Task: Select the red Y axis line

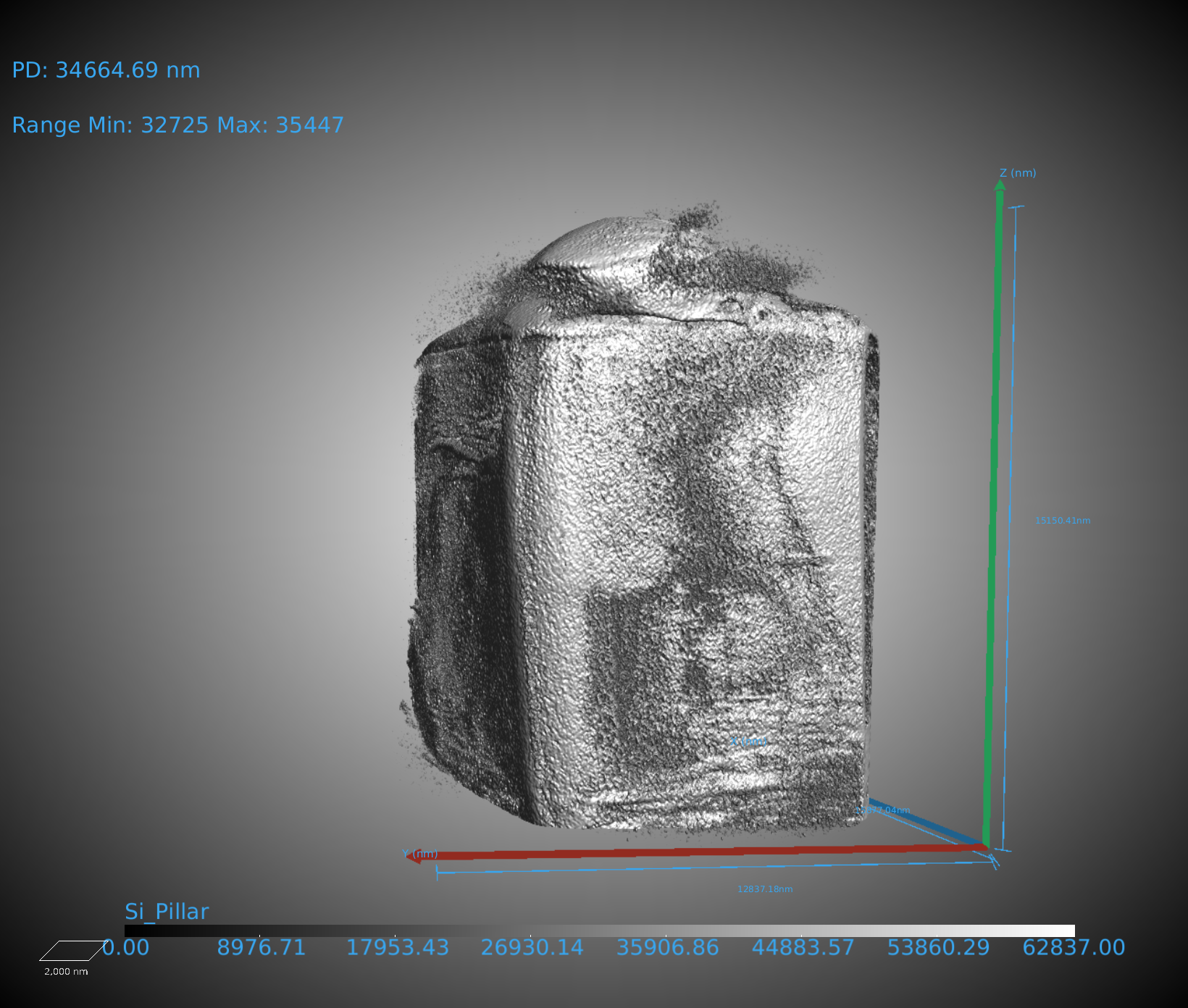Action: [697, 852]
